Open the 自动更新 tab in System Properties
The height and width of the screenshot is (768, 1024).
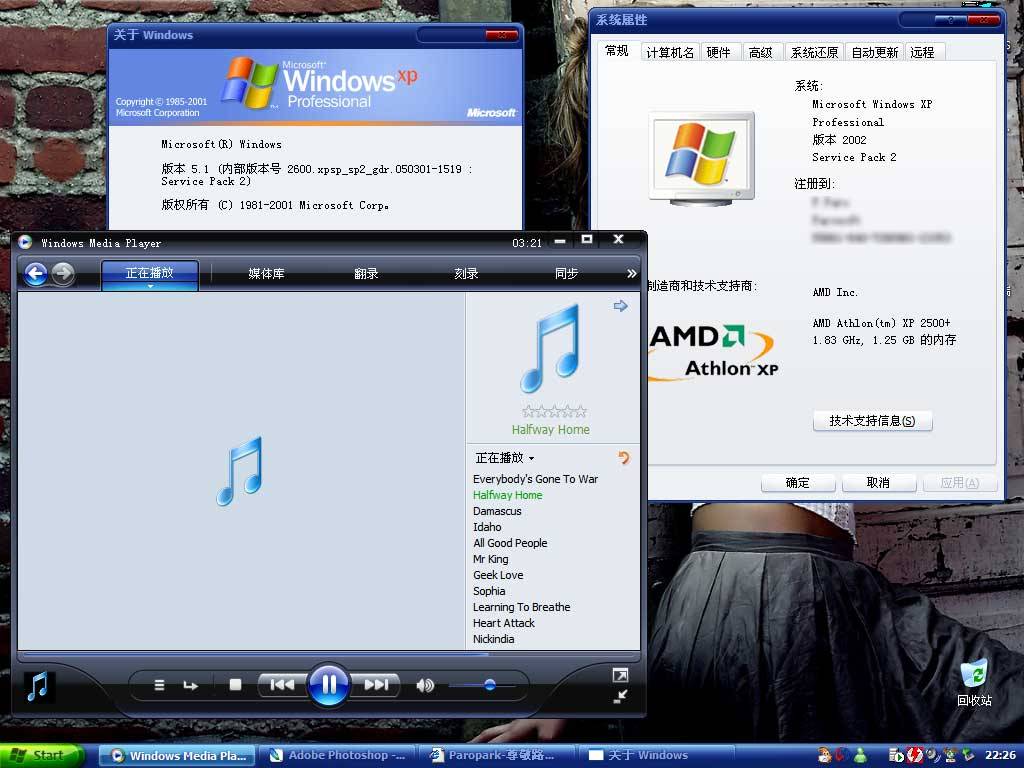(875, 52)
